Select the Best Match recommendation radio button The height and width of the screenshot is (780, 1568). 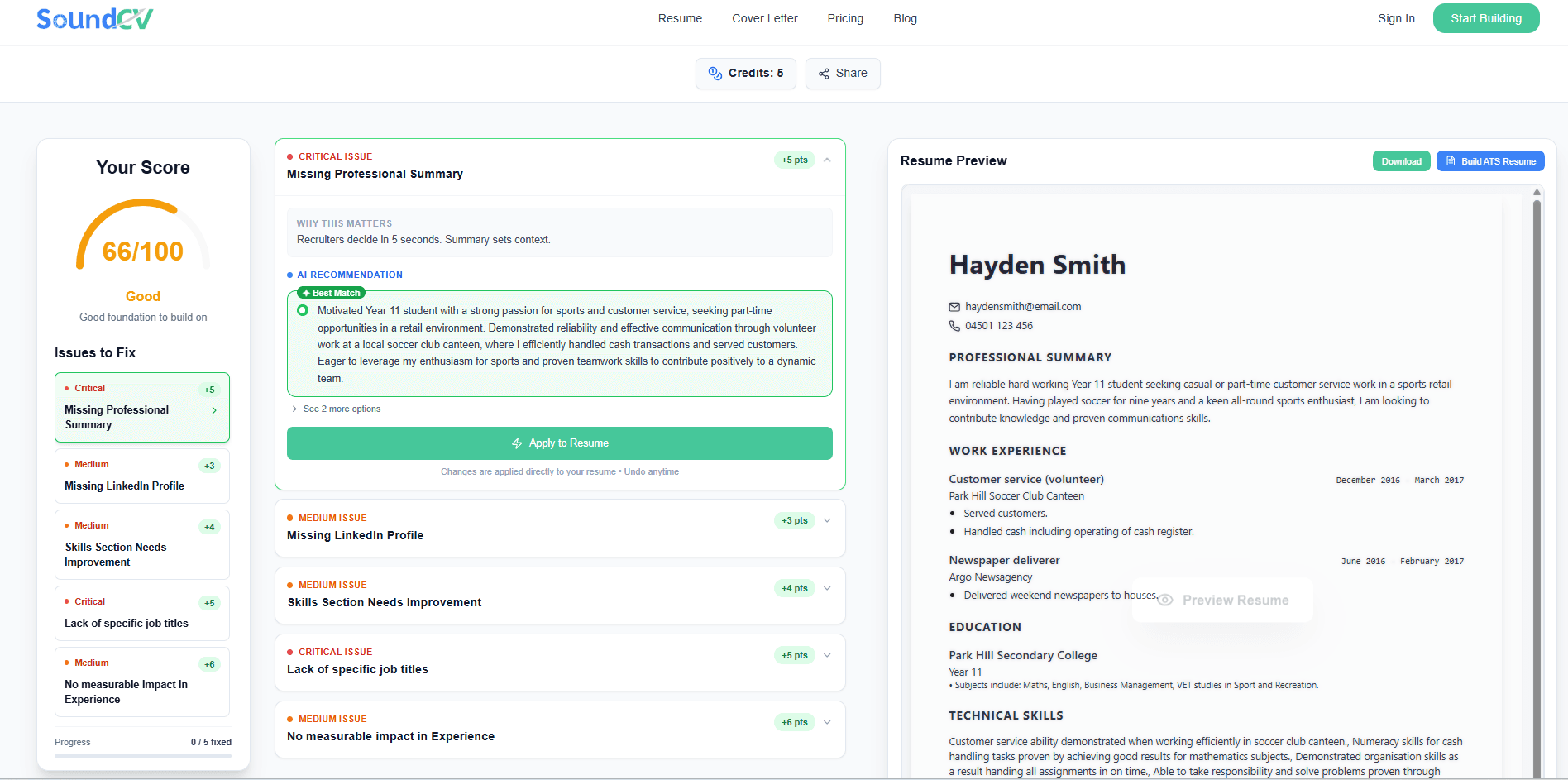click(x=303, y=310)
